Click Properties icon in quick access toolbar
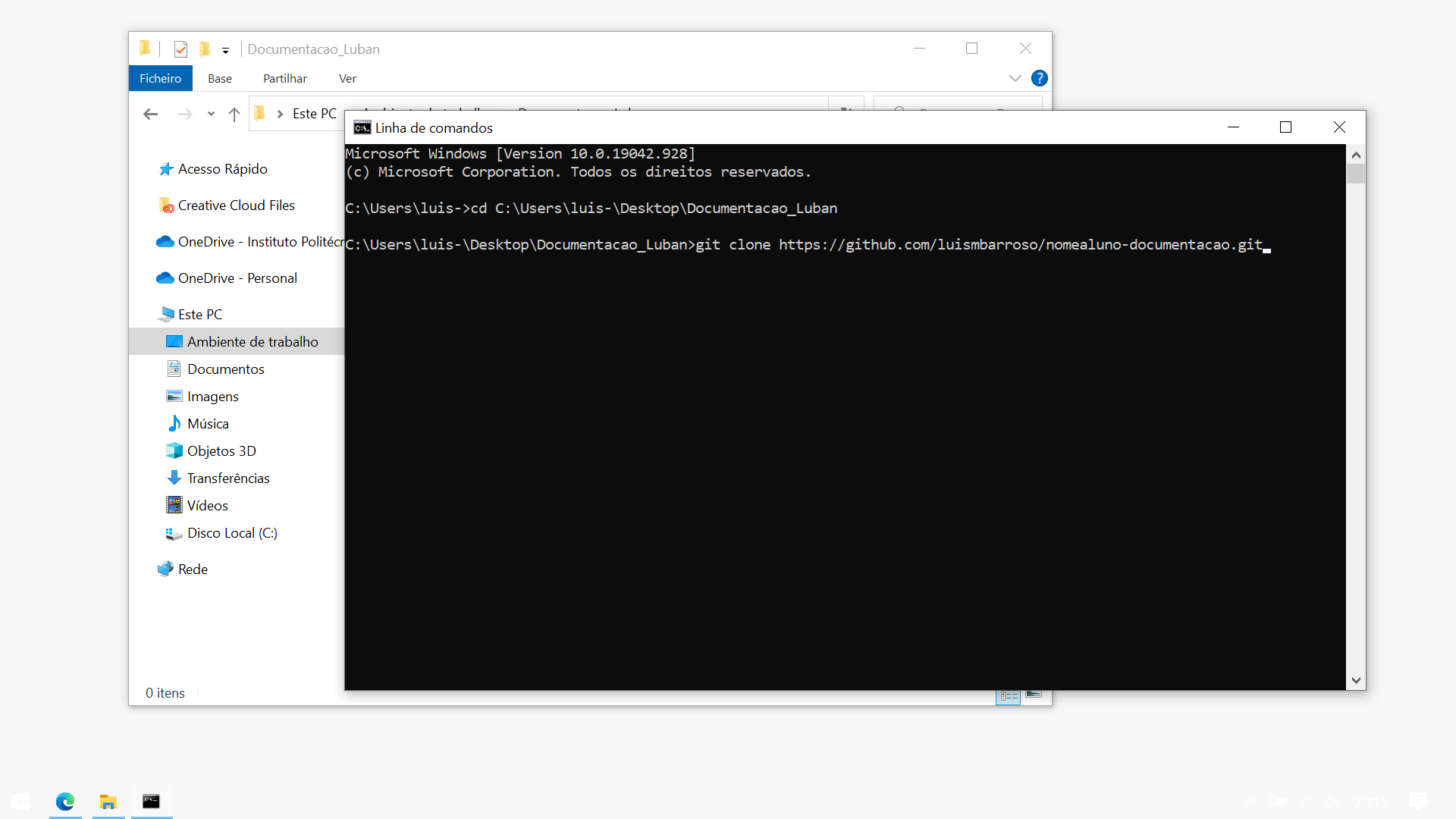1456x819 pixels. 180,49
